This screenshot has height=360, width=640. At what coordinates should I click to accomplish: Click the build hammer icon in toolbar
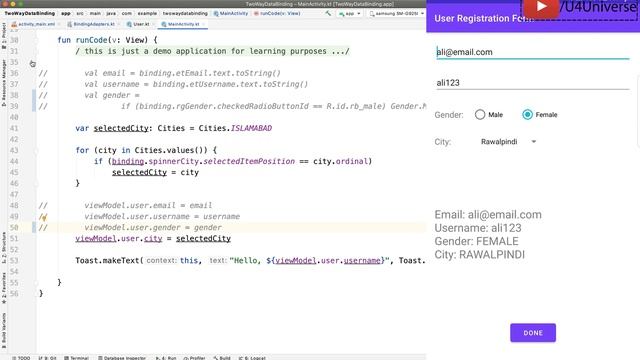click(x=328, y=13)
